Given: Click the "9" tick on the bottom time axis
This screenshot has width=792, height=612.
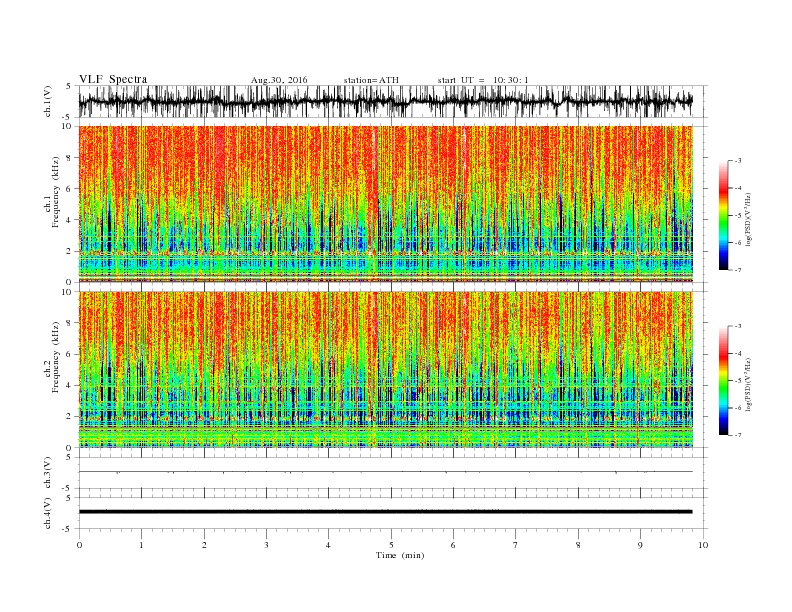Looking at the screenshot, I should click(x=640, y=545).
